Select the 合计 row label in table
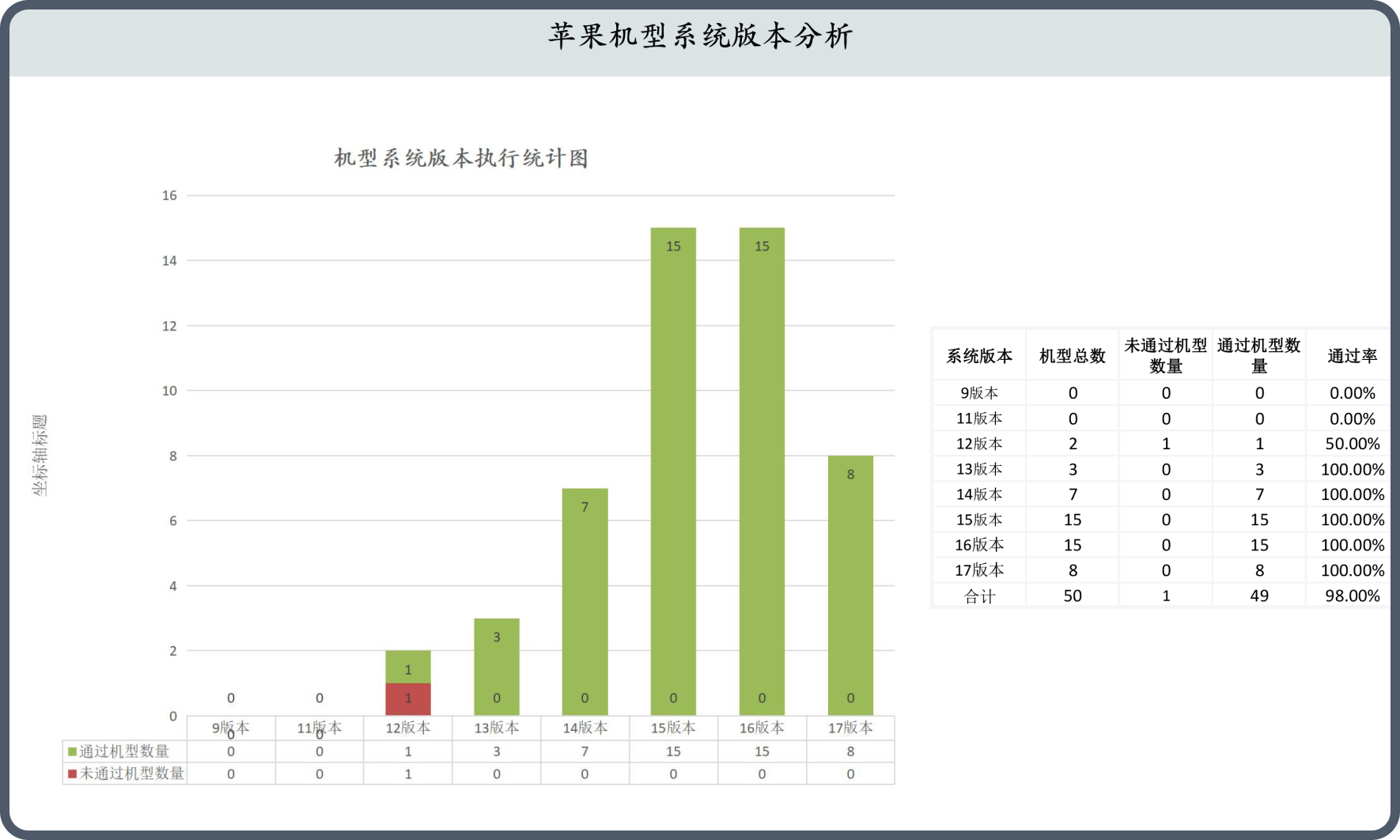 [979, 596]
